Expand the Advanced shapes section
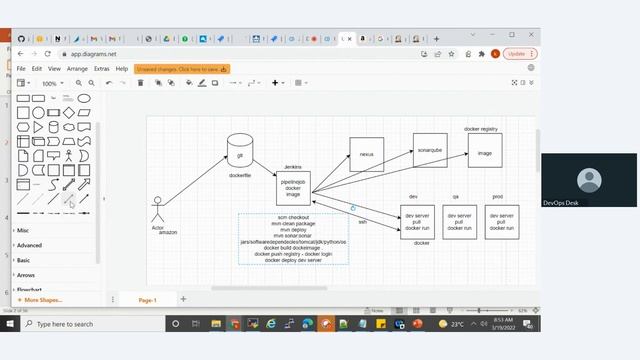 pos(29,245)
